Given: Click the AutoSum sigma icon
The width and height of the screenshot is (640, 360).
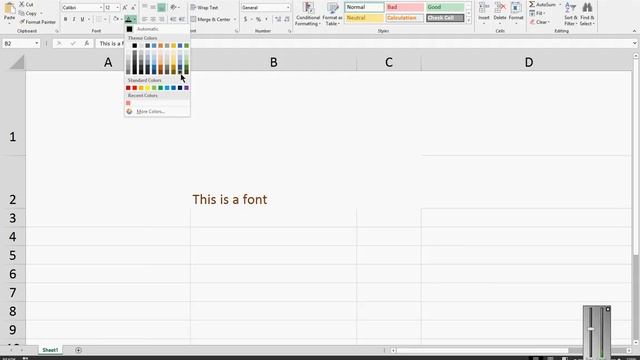Looking at the screenshot, I should coord(532,4).
